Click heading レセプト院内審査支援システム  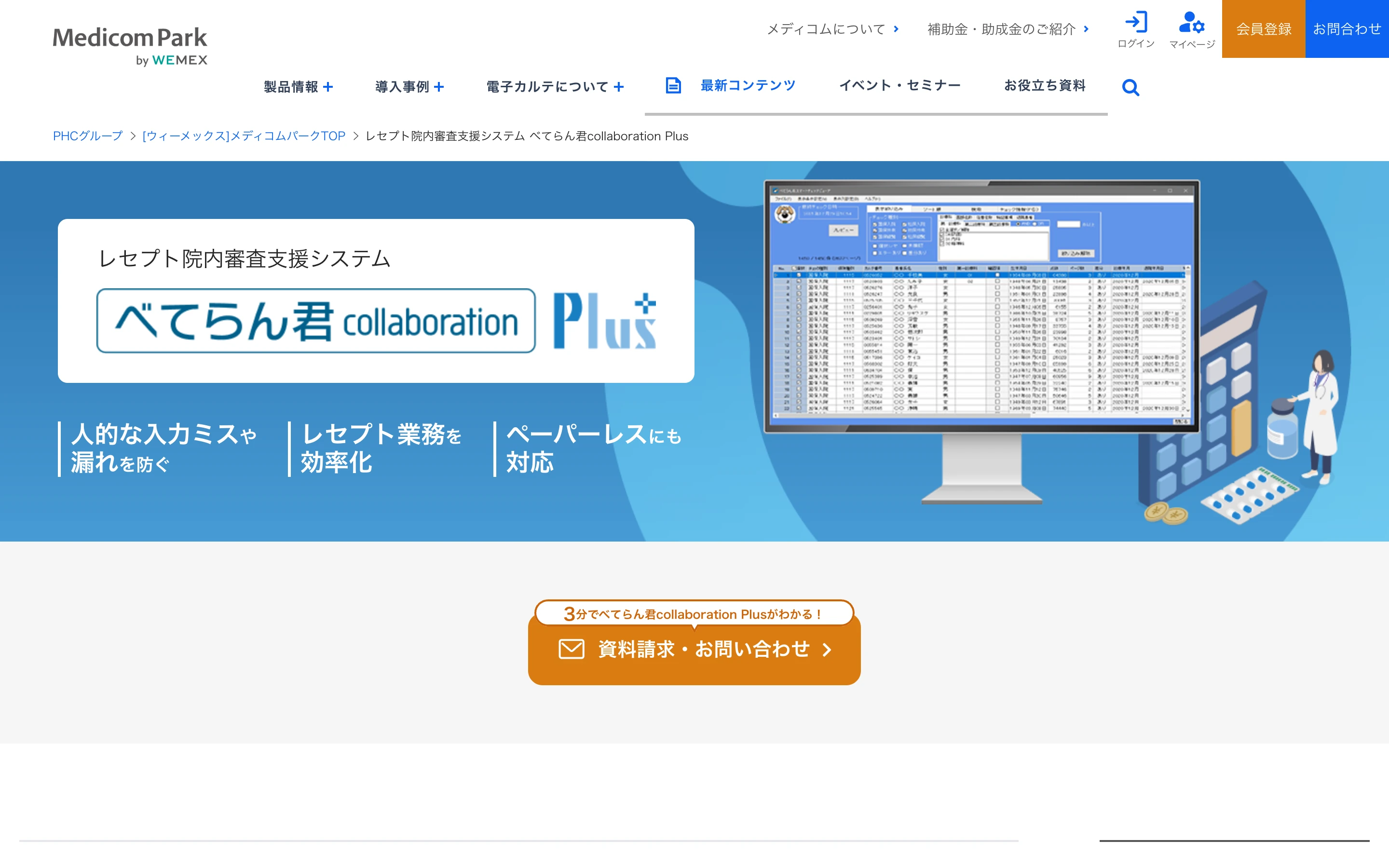tap(245, 259)
